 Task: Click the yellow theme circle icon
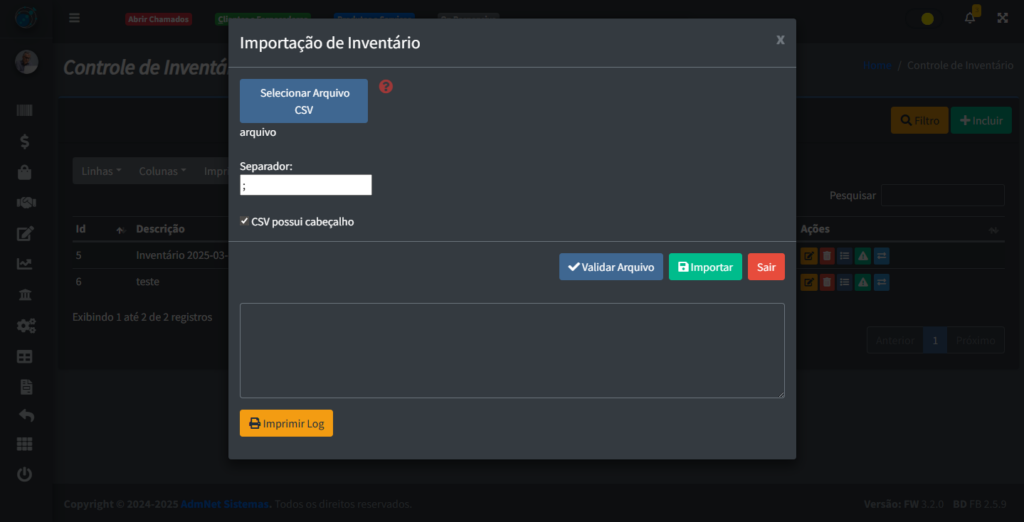coord(928,18)
